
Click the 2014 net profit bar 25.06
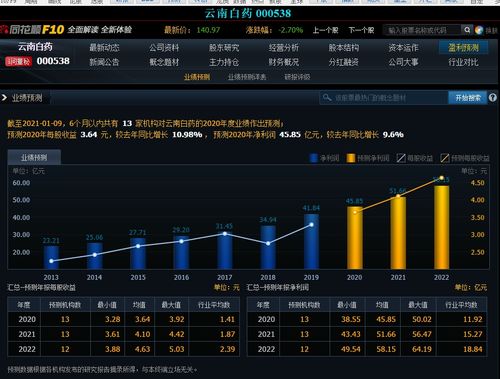pos(95,256)
